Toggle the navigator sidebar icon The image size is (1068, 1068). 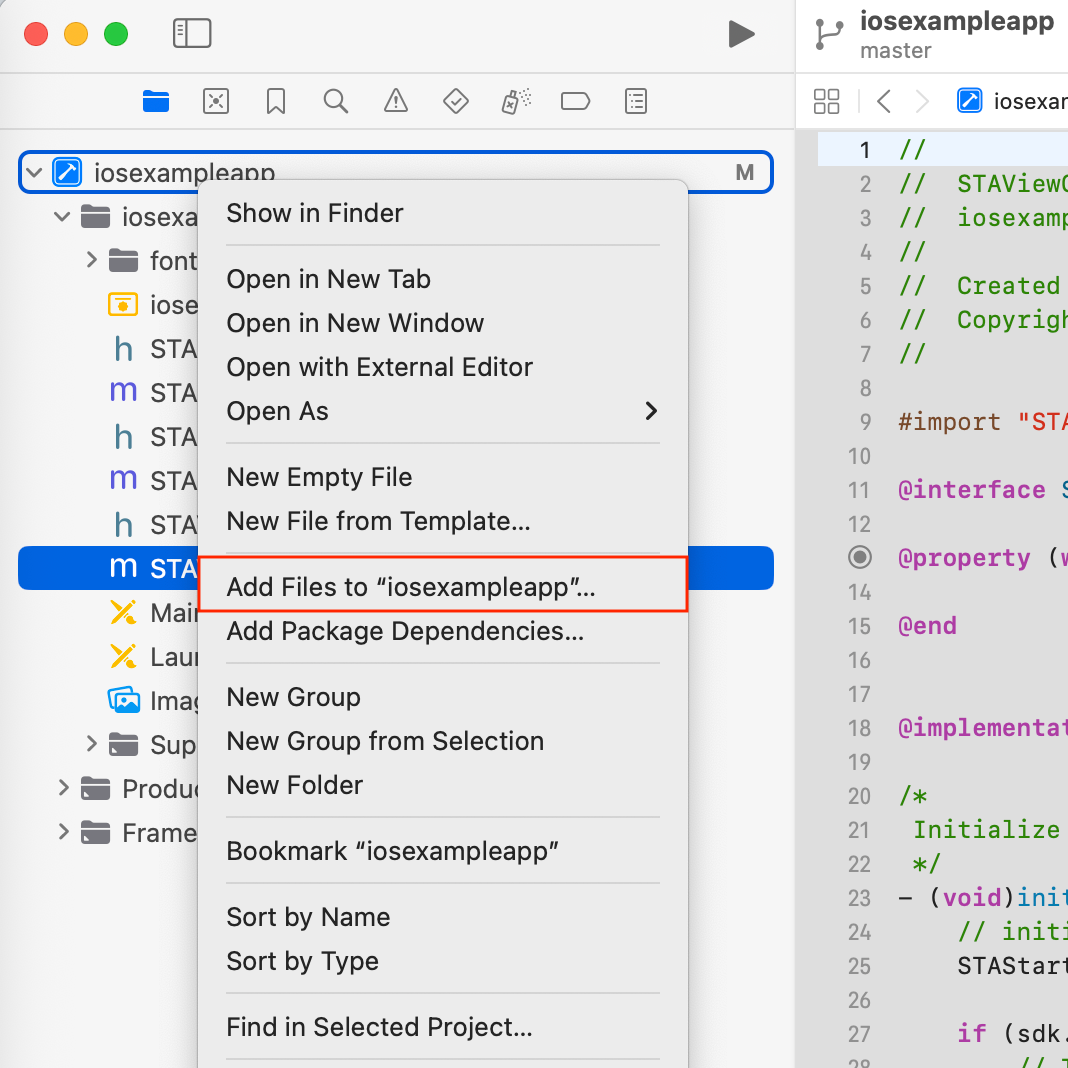(192, 33)
